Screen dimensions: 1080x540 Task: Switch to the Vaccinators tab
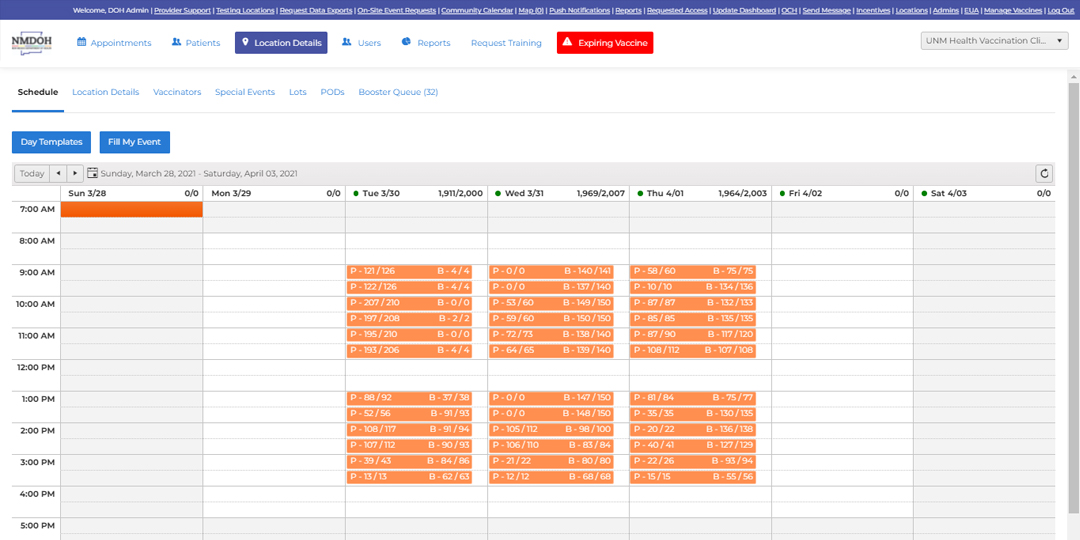coord(177,92)
